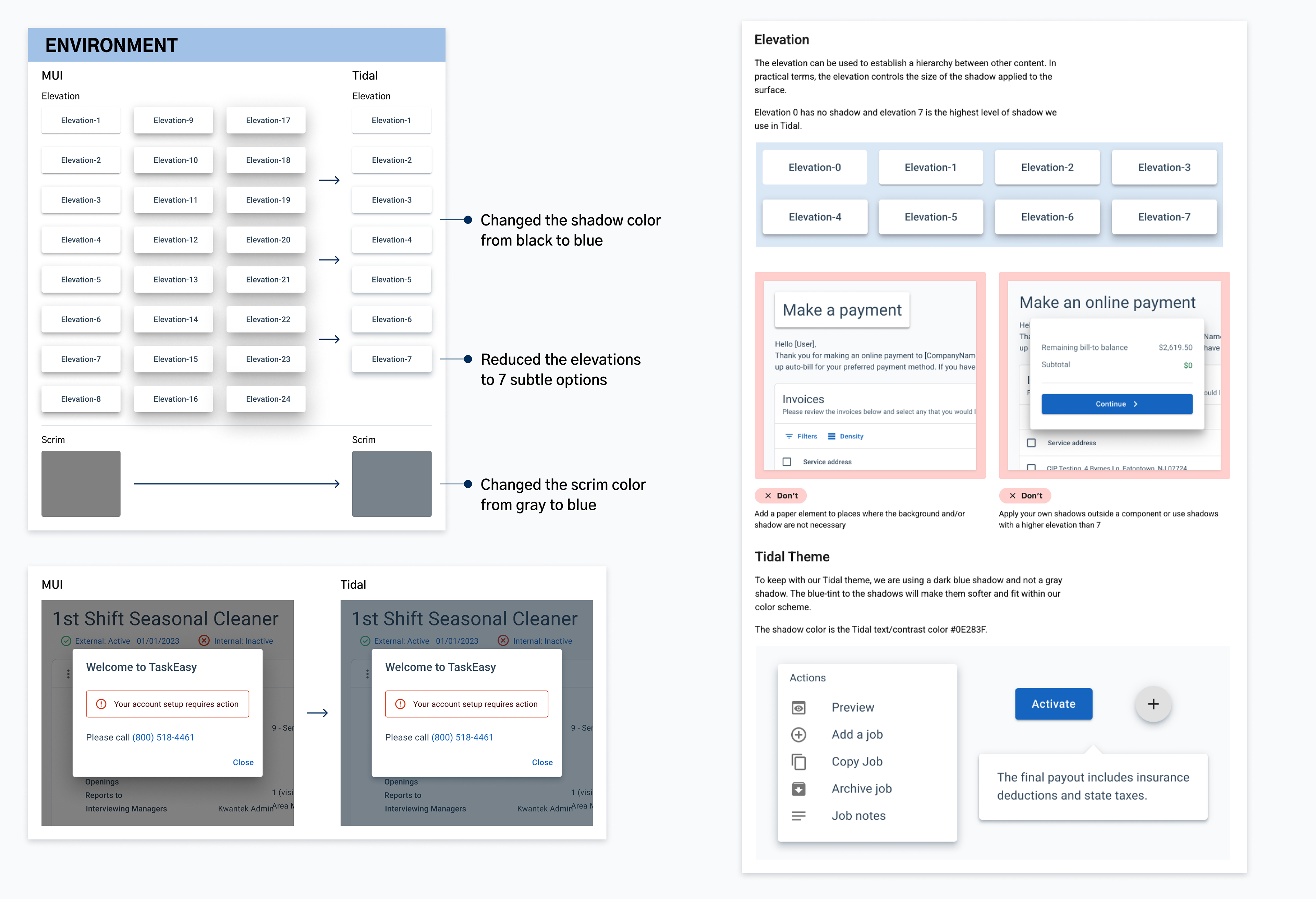Click Make an online payment heading
Image resolution: width=1316 pixels, height=901 pixels.
1107,303
